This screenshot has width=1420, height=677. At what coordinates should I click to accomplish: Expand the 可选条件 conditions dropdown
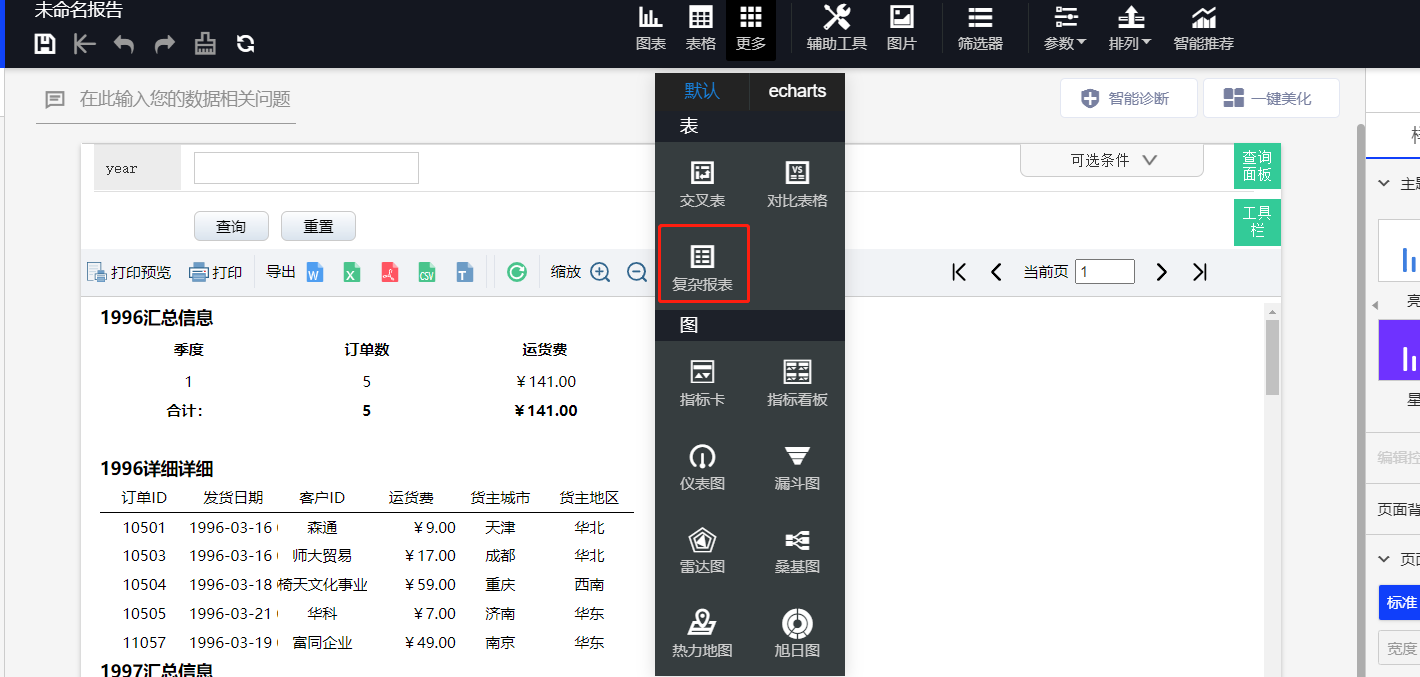(1111, 160)
